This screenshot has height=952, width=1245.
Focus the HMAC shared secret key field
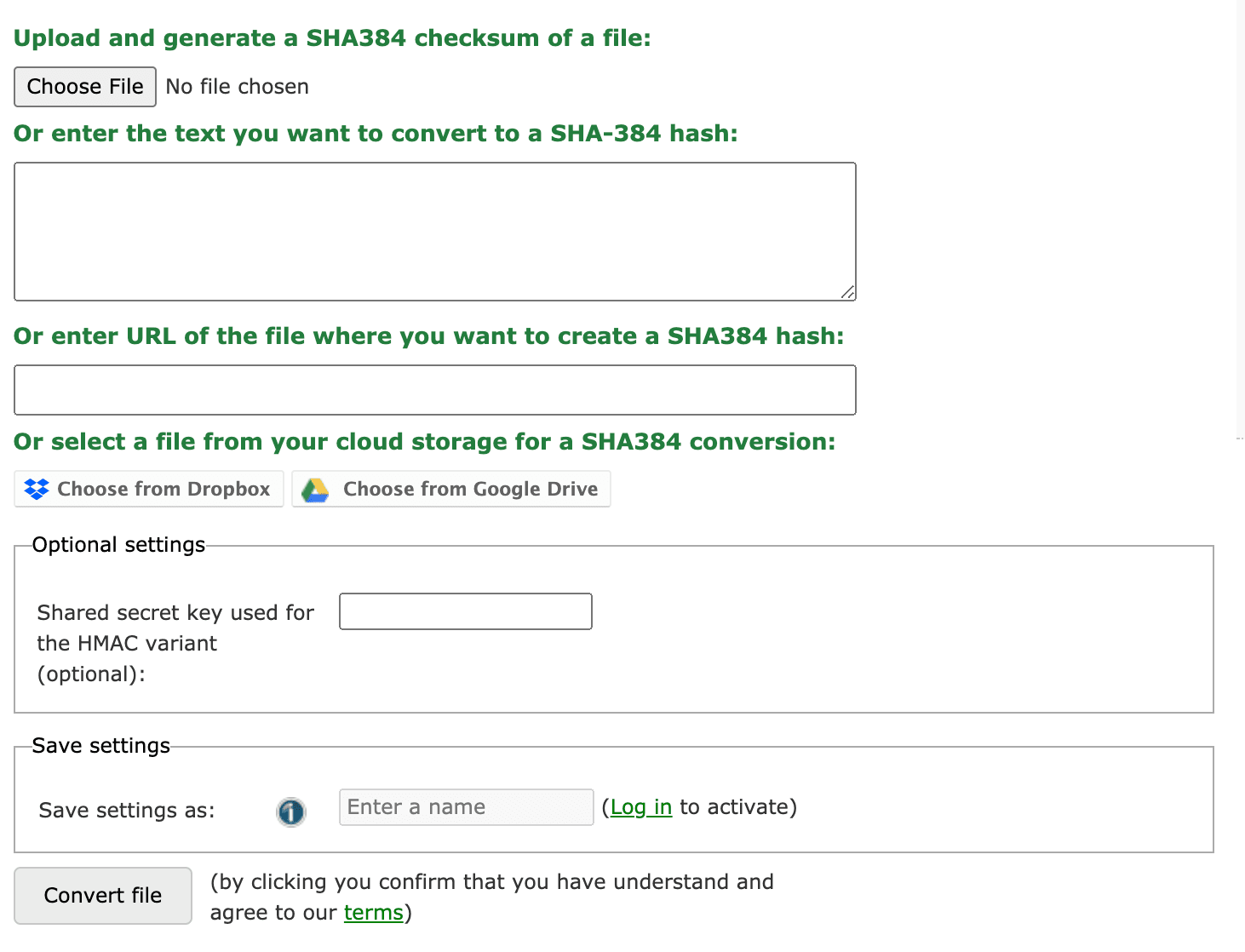[x=465, y=611]
